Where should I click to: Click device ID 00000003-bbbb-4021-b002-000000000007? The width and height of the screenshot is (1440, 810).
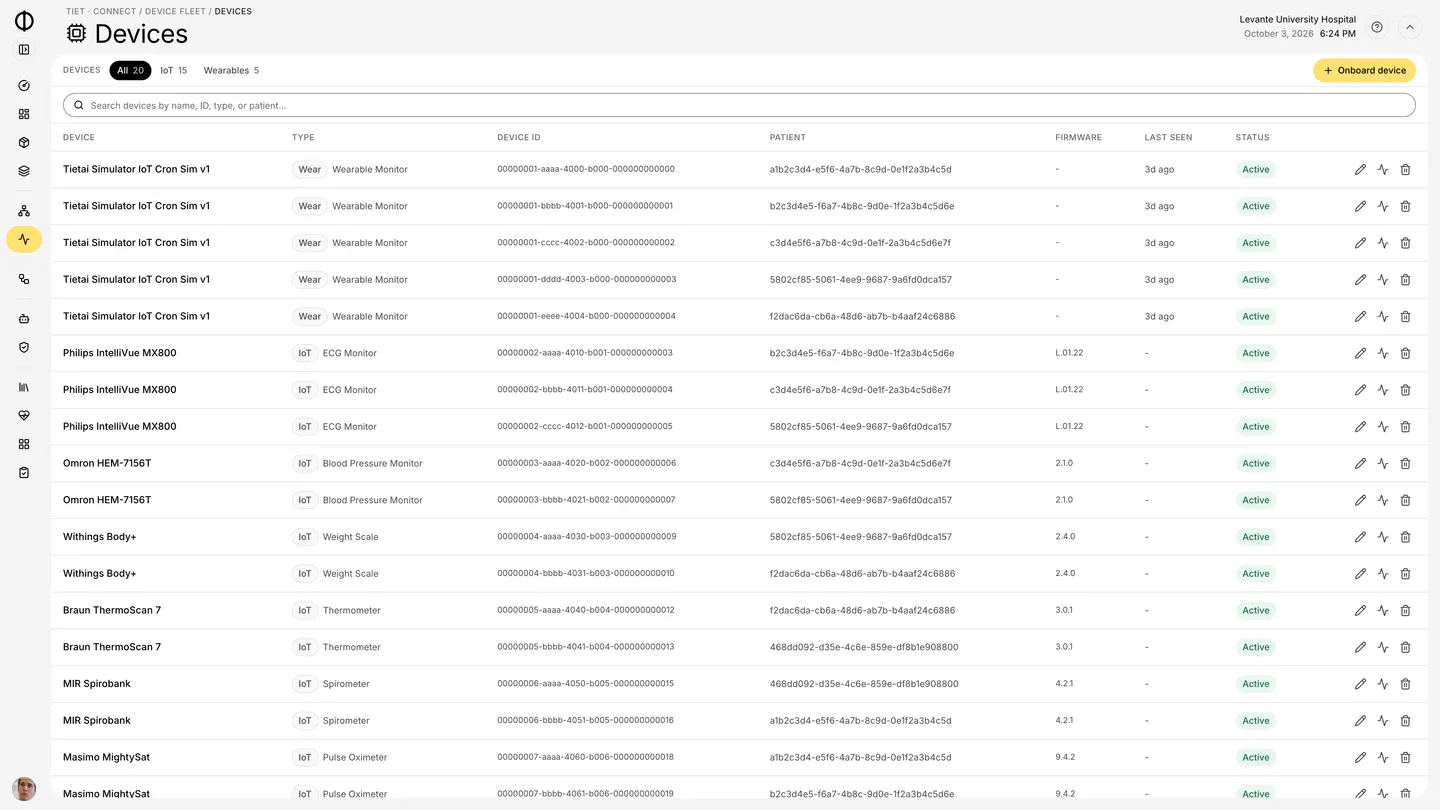[x=586, y=500]
